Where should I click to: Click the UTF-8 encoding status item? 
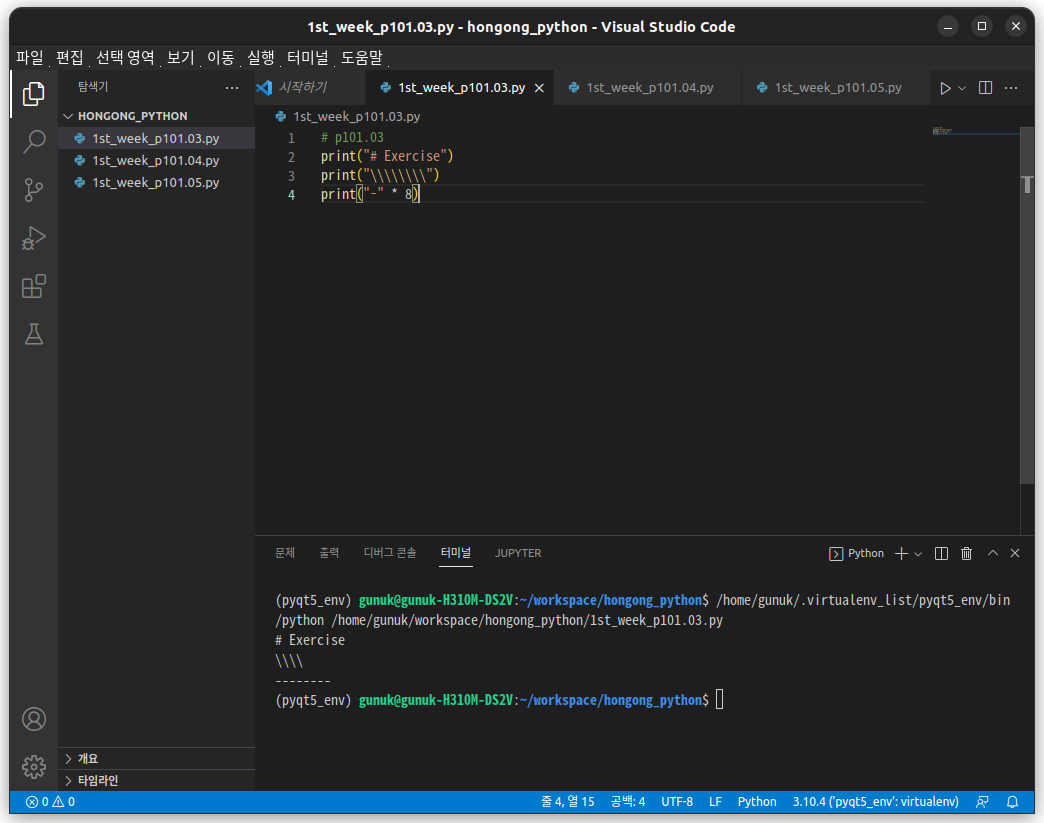click(x=677, y=802)
